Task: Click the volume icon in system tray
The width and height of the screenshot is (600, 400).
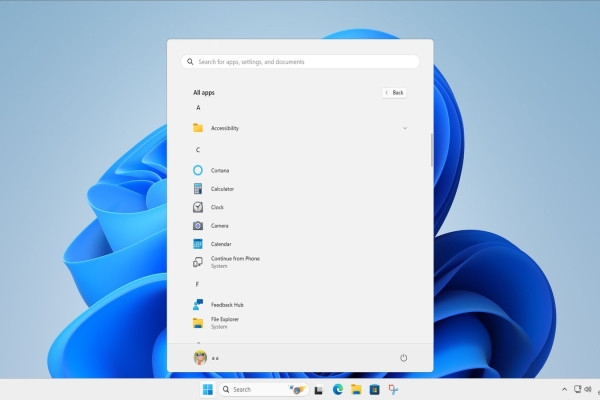Action: (x=588, y=389)
